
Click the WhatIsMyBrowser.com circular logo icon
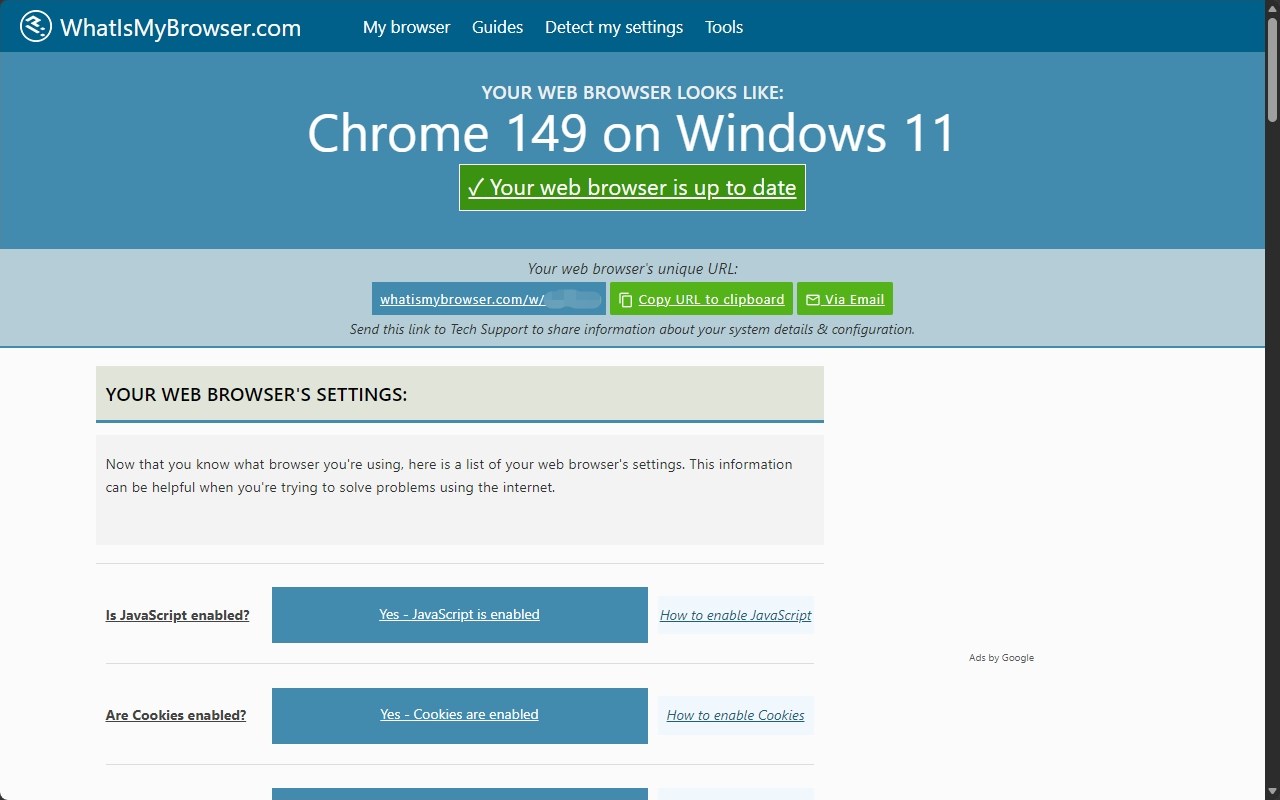[x=36, y=27]
